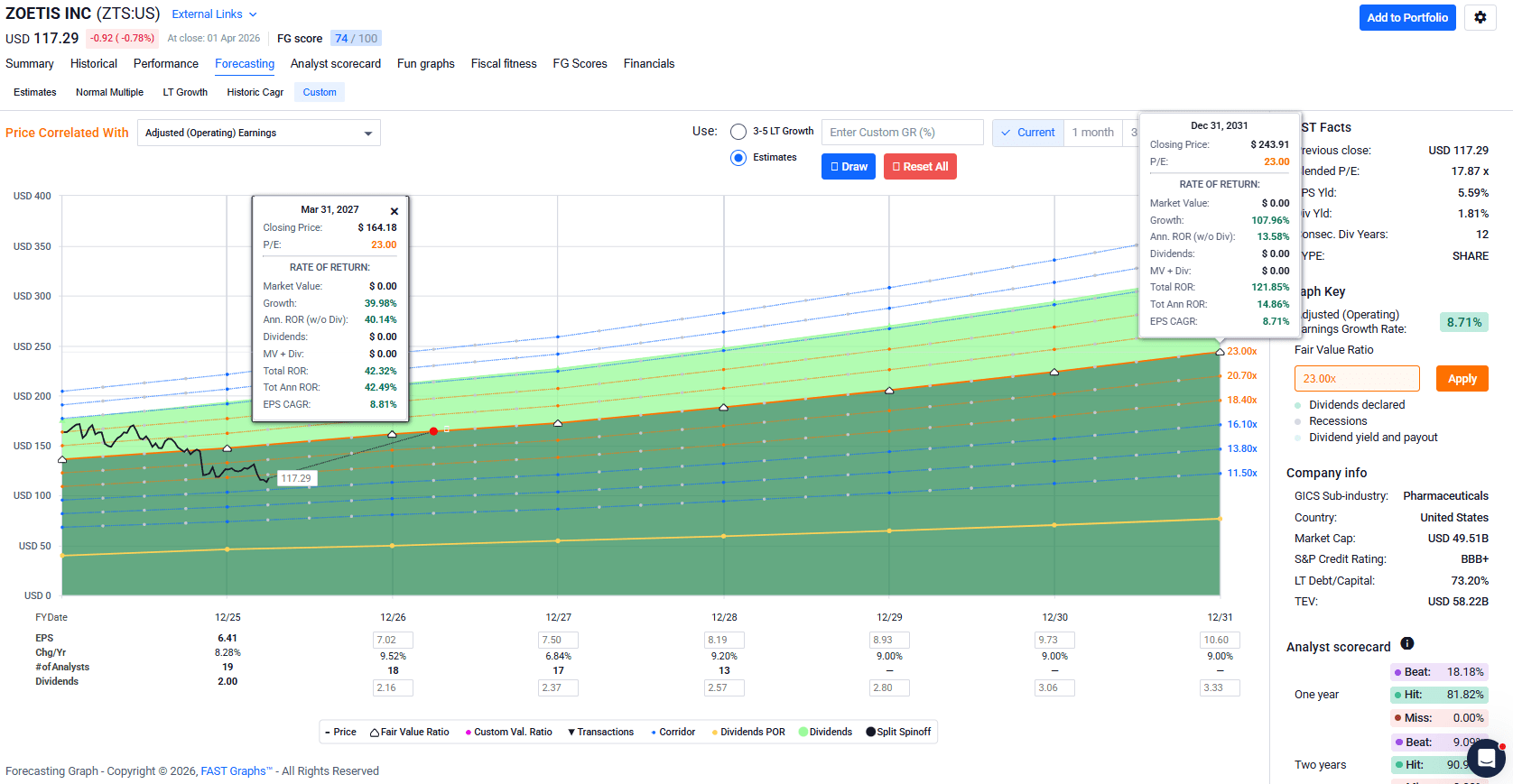
Task: Select Historic Cagr sub-tab
Action: [255, 92]
